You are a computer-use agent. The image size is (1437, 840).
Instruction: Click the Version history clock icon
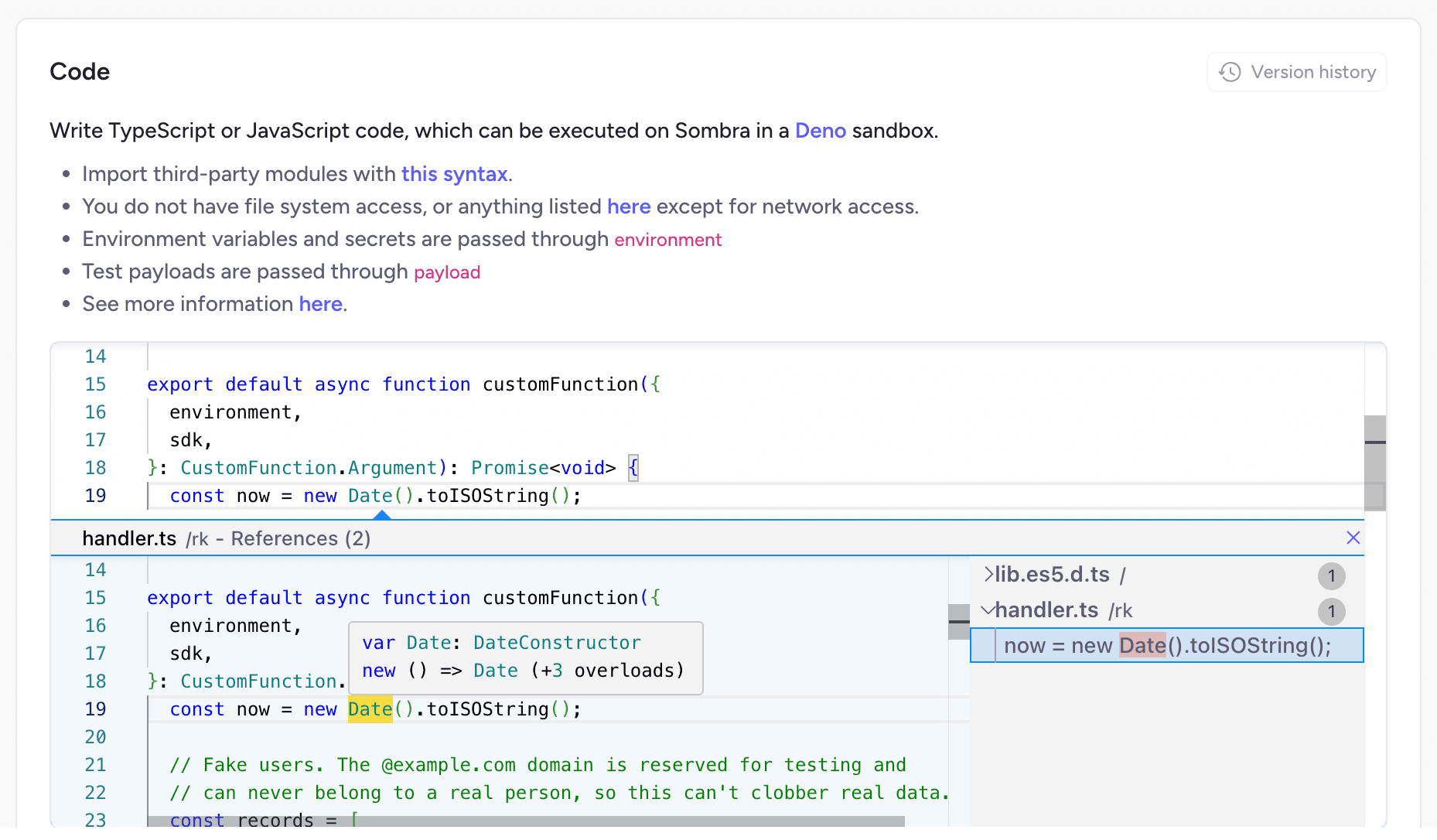1230,72
